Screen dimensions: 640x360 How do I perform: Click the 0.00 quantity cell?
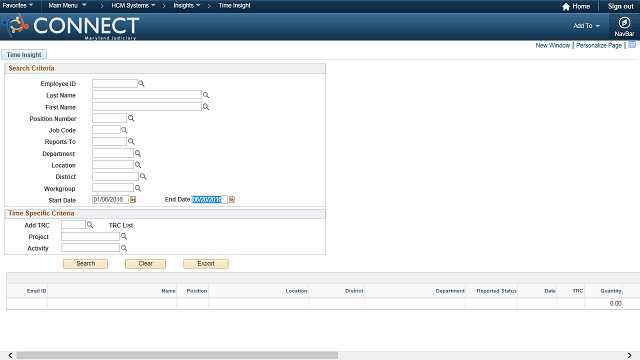point(615,304)
